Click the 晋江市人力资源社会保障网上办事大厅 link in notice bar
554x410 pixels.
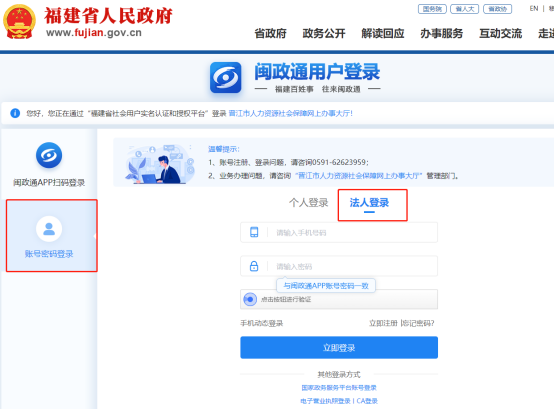[290, 113]
